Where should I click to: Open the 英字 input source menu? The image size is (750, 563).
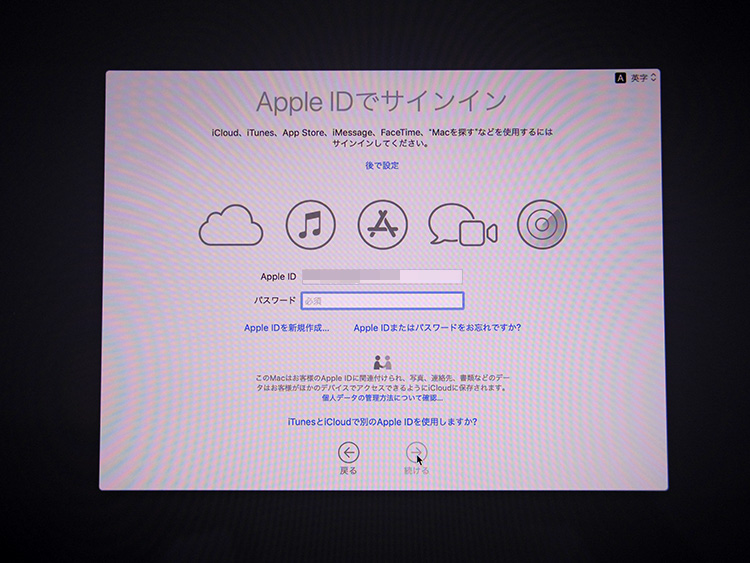point(643,77)
